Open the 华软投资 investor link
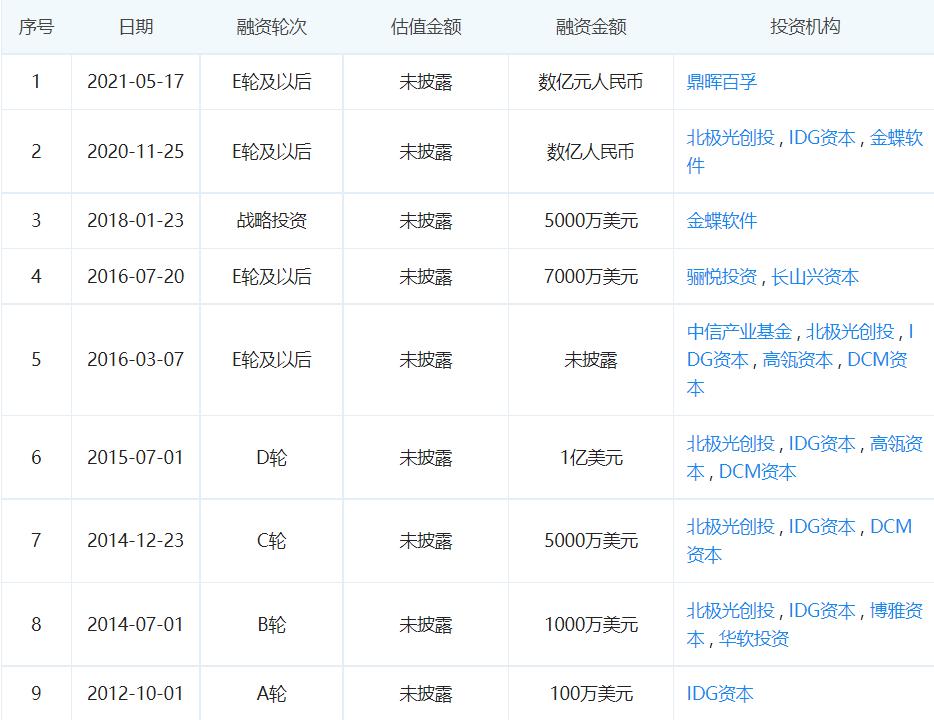This screenshot has width=934, height=720. (x=754, y=638)
